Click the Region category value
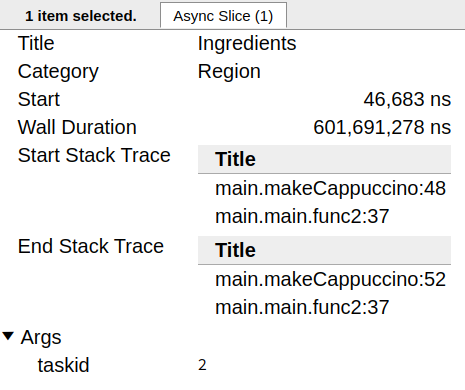The height and width of the screenshot is (390, 465). coord(229,71)
